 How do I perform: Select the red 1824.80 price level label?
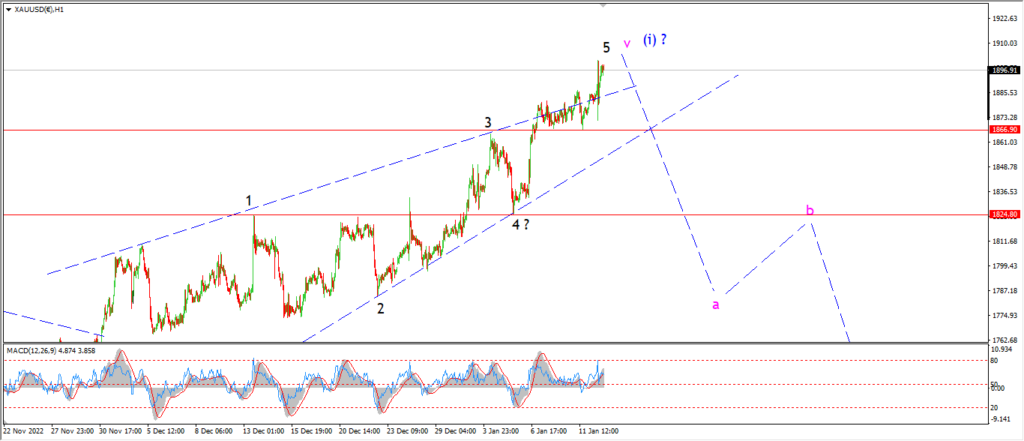tap(1004, 214)
